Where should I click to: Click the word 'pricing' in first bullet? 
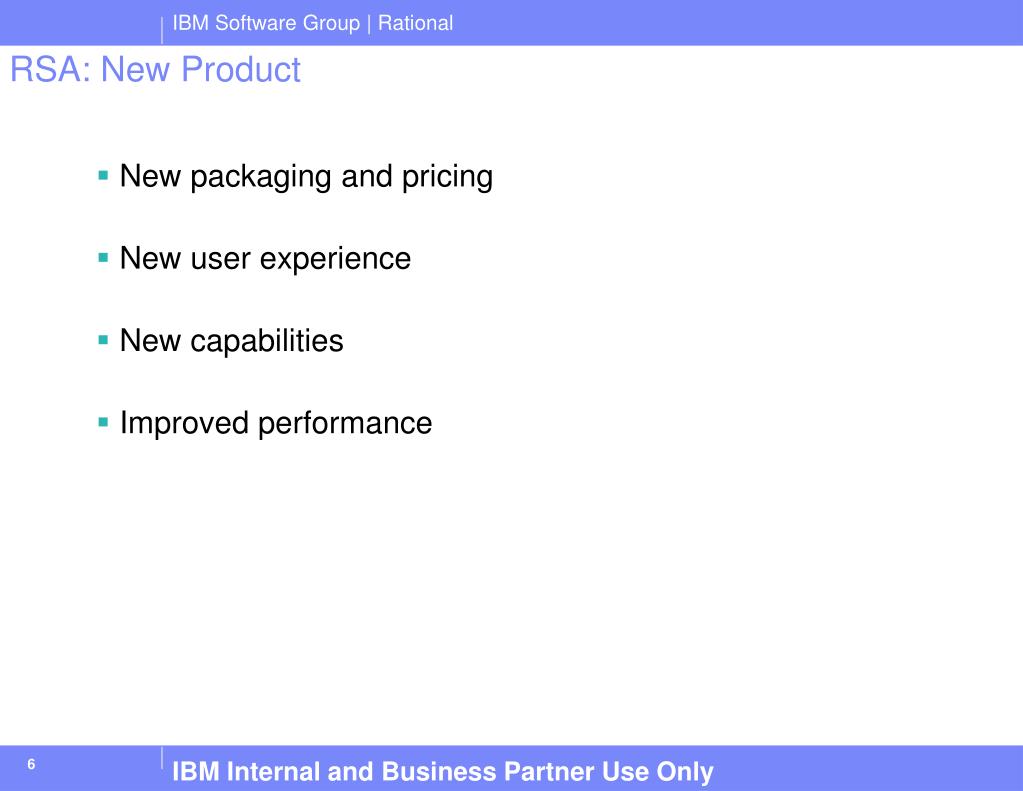pos(447,178)
